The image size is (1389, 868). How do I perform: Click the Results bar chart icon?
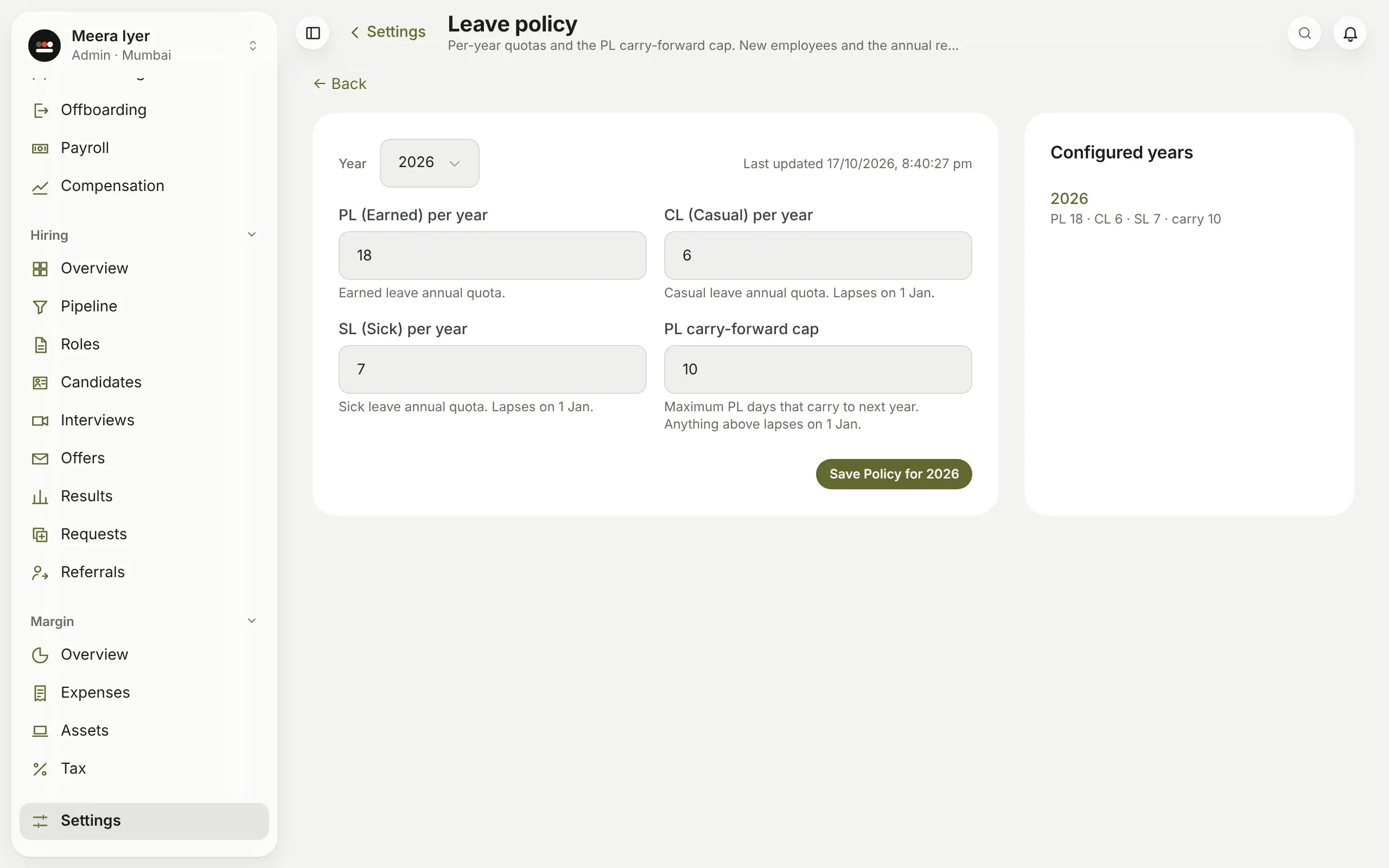click(x=40, y=496)
